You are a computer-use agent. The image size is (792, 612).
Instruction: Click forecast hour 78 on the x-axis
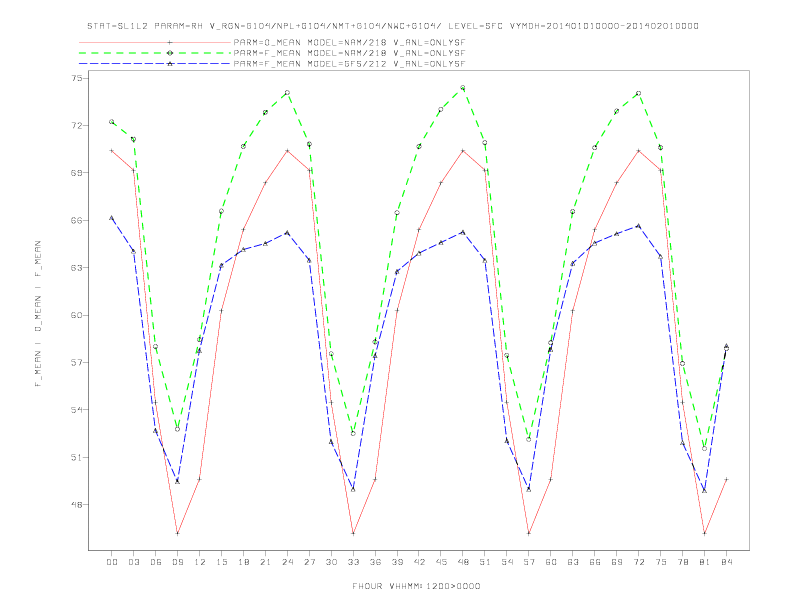[682, 562]
